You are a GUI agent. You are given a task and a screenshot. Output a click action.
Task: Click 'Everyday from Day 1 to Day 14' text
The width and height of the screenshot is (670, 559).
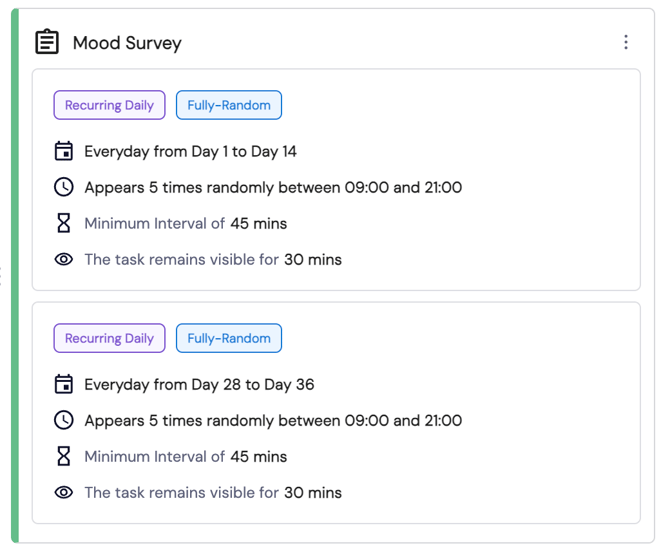[190, 152]
